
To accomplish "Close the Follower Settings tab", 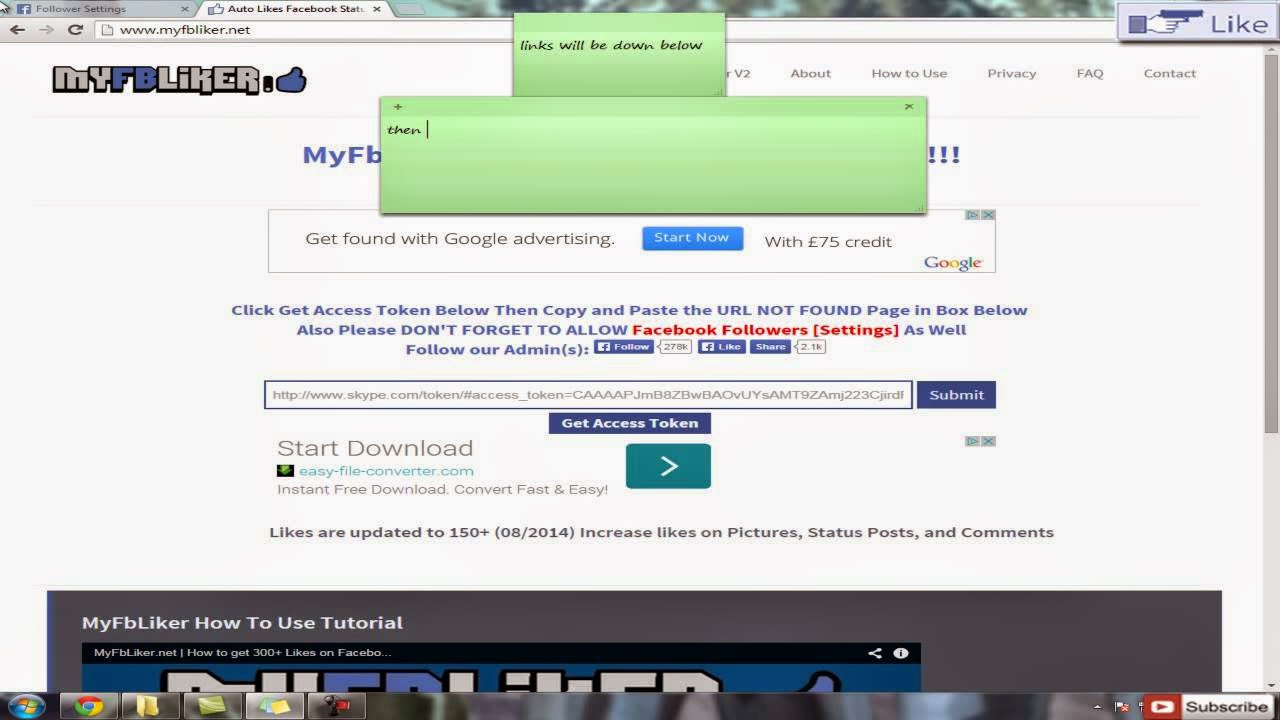I will coord(184,9).
